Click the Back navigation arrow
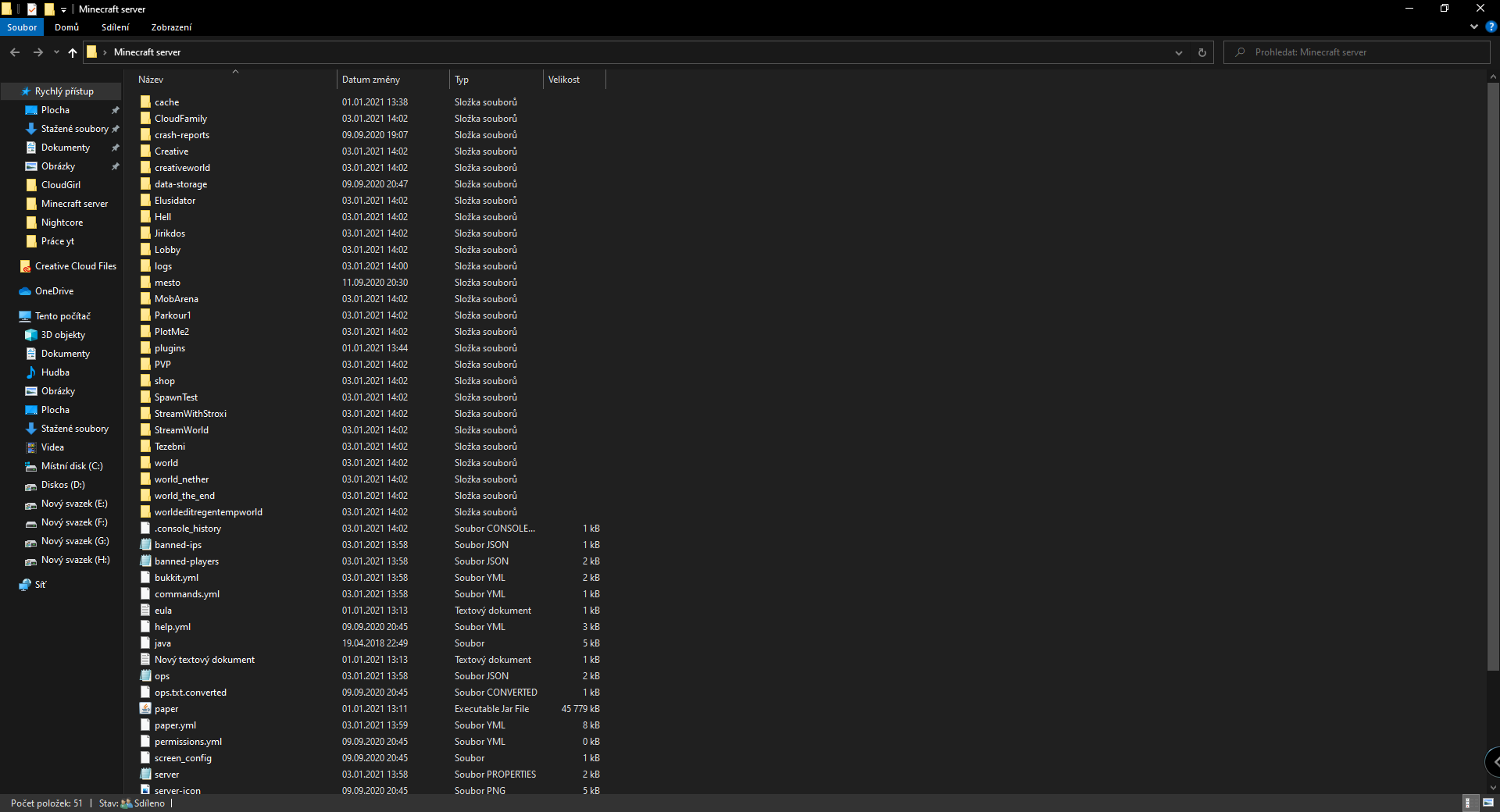 click(x=15, y=52)
